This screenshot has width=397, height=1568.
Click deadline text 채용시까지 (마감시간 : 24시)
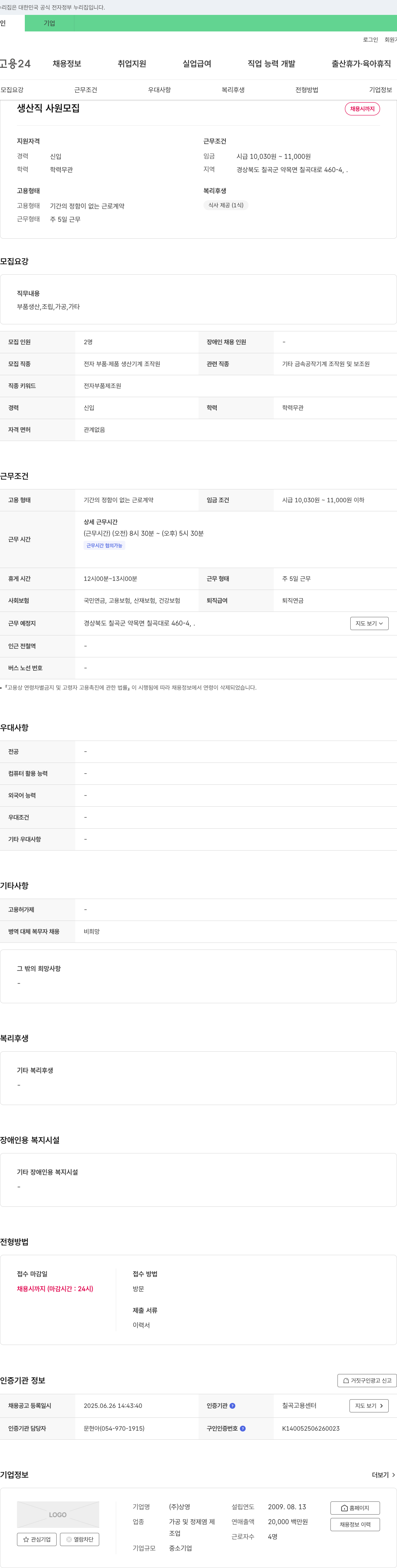coord(55,1289)
